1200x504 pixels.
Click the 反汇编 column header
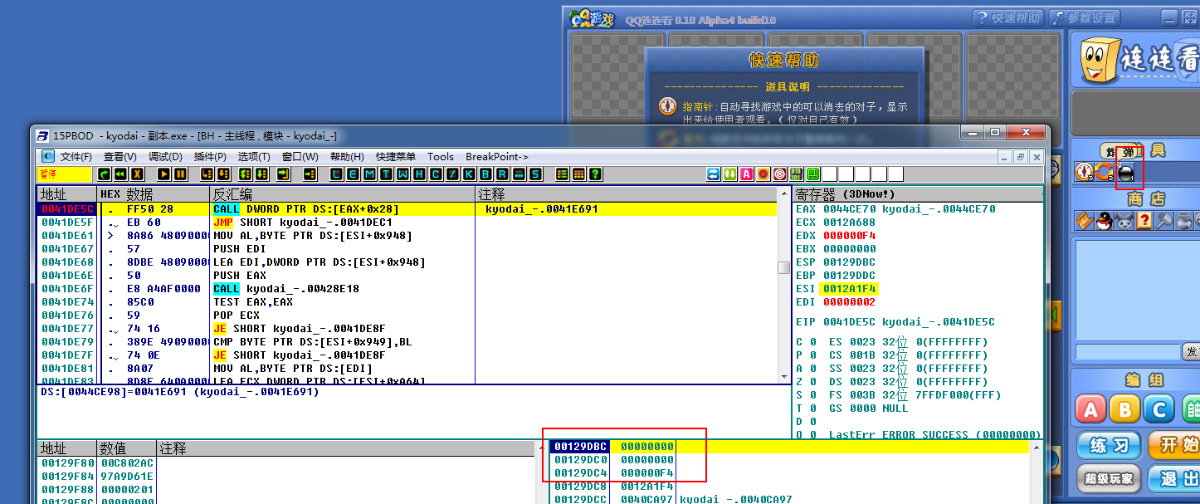click(x=342, y=194)
